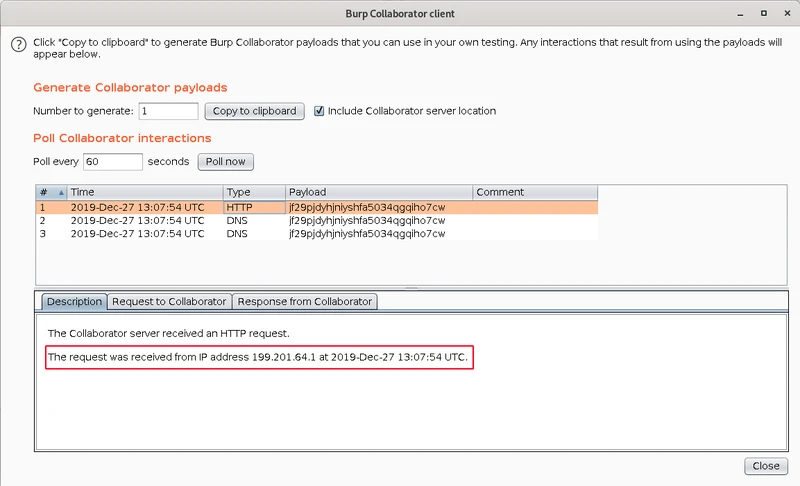Switch to Request to Collaborator tab
The height and width of the screenshot is (486, 800).
[x=169, y=302]
